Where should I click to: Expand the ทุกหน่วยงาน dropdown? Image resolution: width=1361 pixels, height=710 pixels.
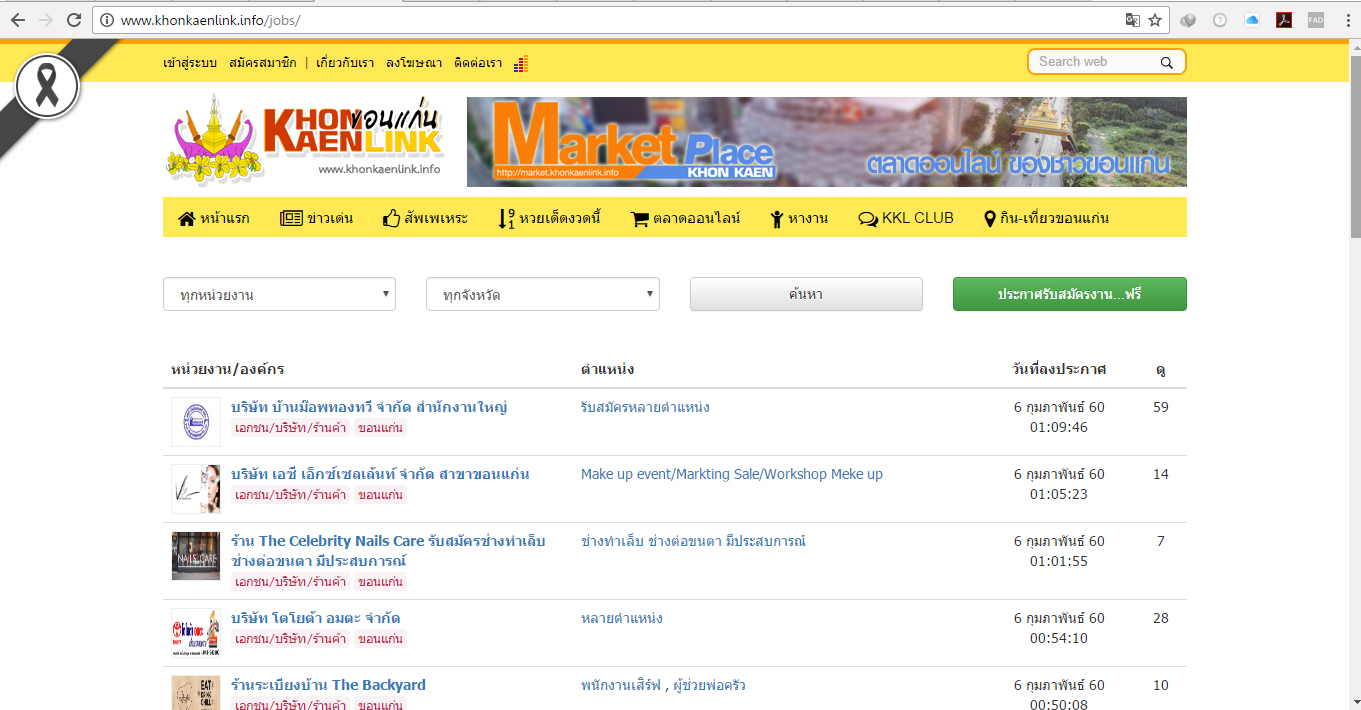(279, 294)
